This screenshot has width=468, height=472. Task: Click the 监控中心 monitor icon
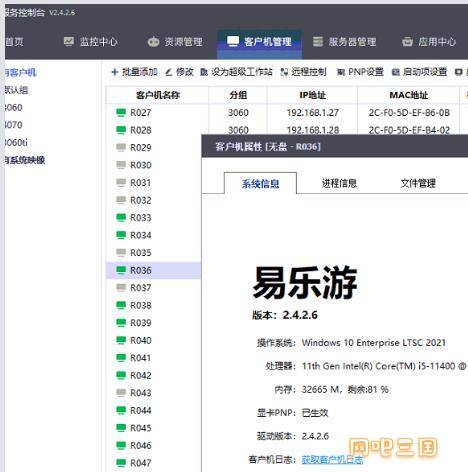69,41
